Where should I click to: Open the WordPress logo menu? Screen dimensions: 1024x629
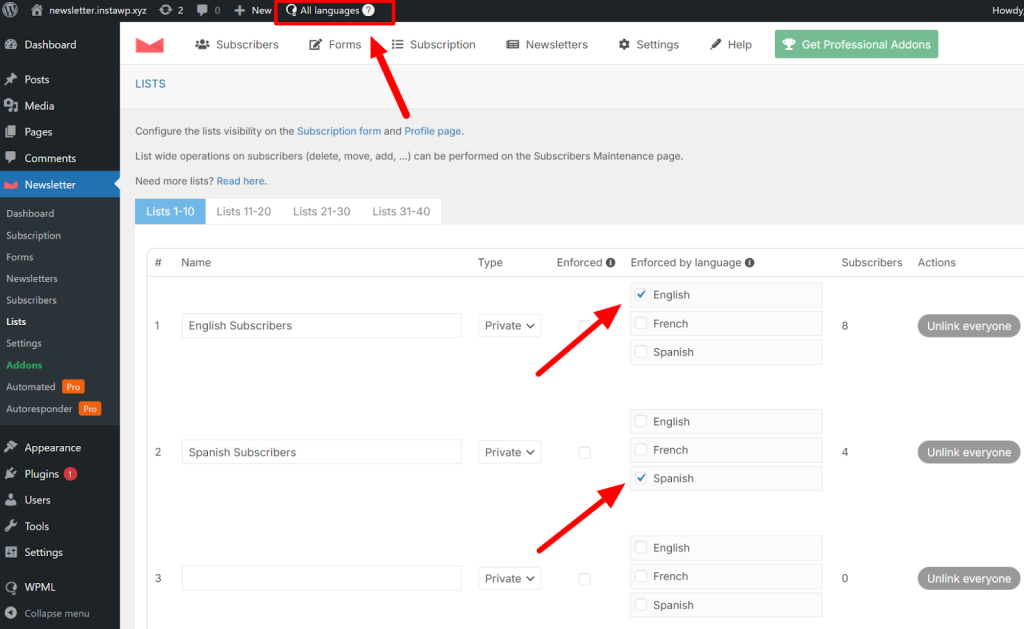coord(10,10)
